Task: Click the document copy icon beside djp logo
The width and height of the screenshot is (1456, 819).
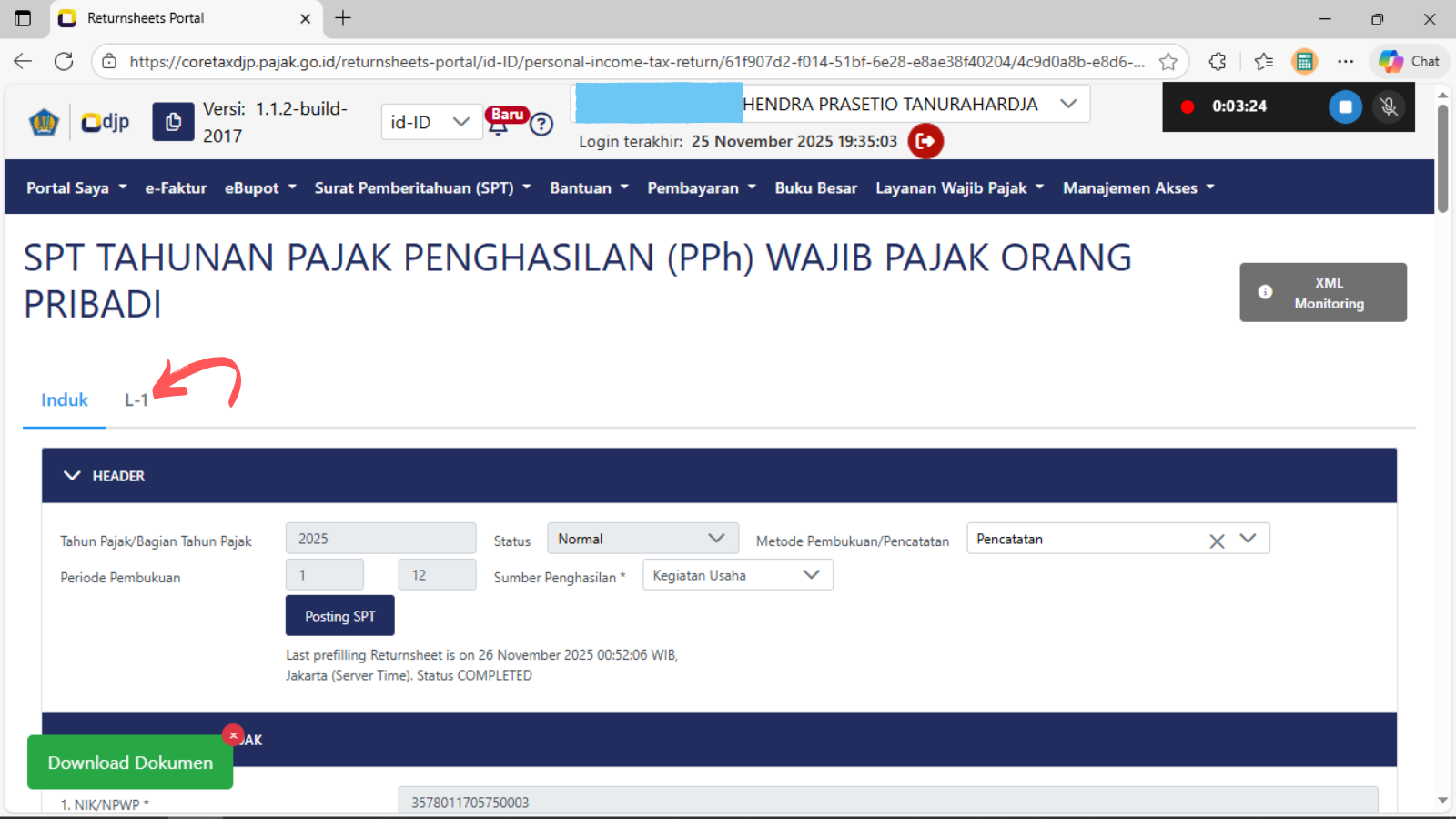Action: 173,122
